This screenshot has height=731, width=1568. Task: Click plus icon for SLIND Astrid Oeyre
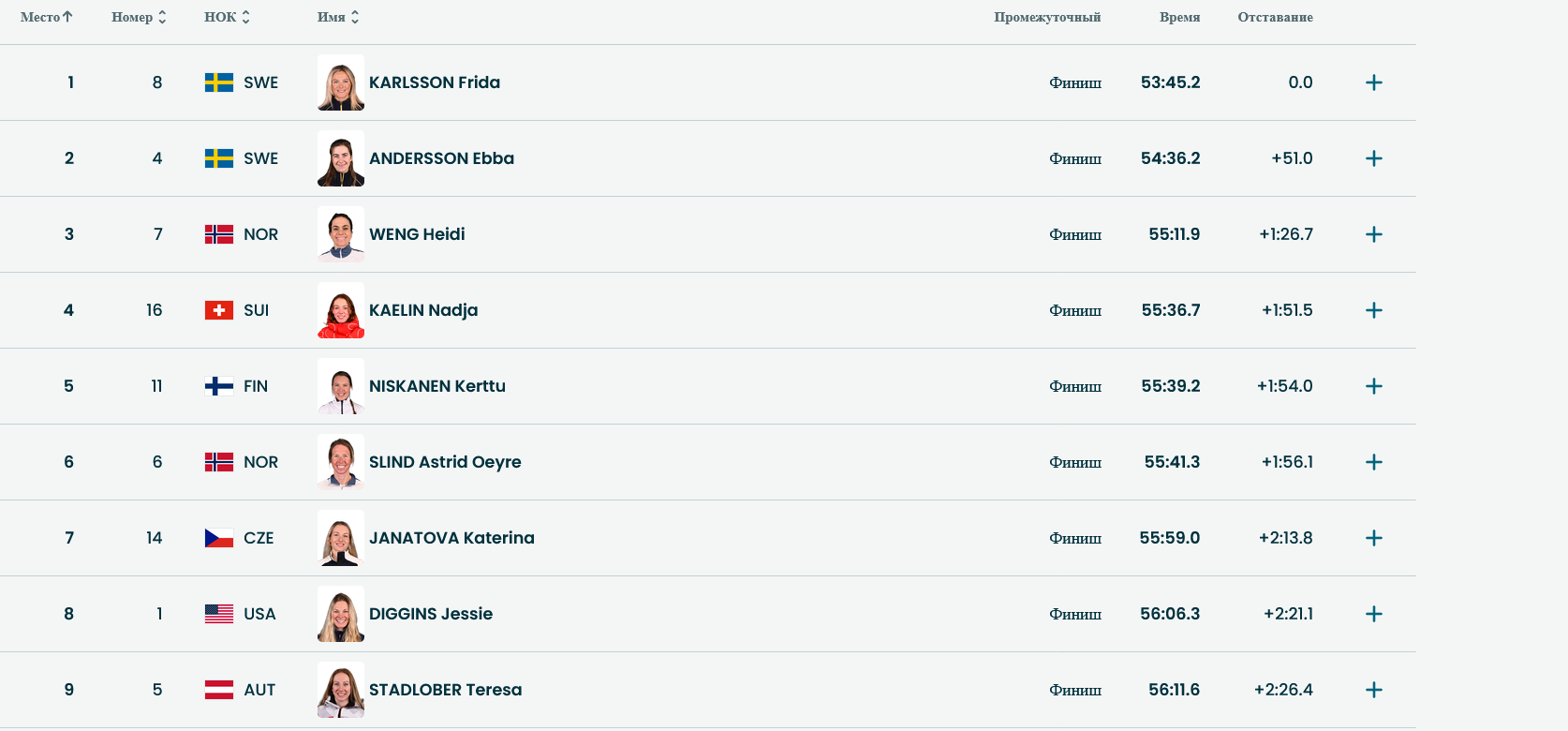pos(1373,462)
